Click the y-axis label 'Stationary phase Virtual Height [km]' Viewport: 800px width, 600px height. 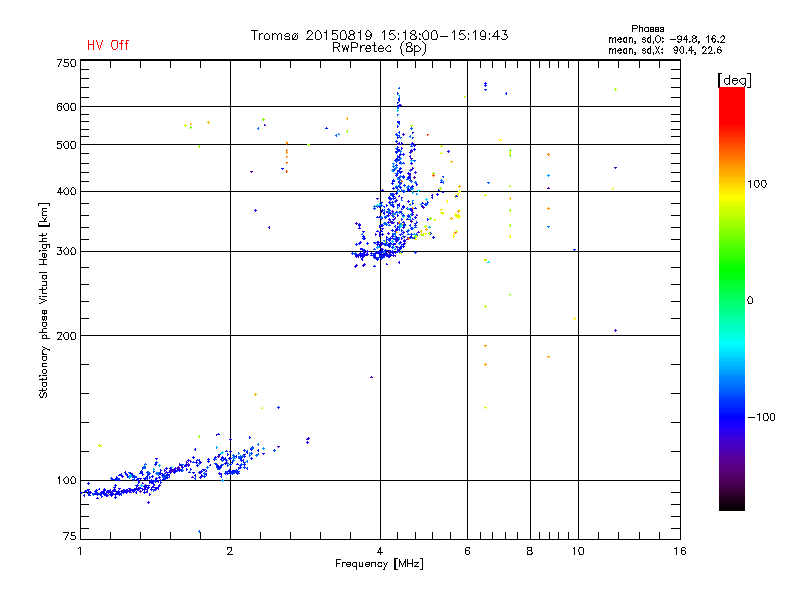point(43,300)
